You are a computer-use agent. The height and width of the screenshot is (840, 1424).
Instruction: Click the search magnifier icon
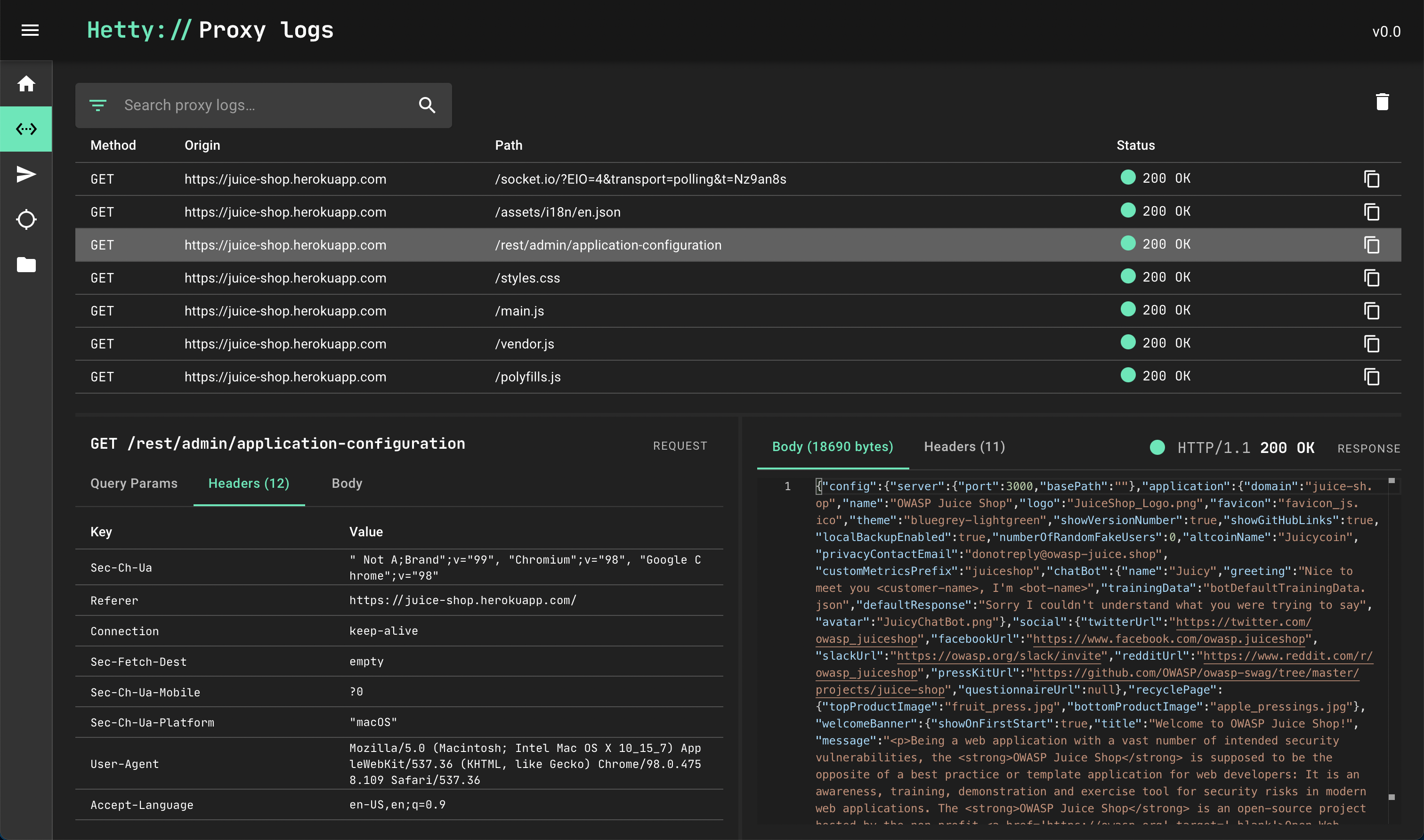pyautogui.click(x=427, y=105)
